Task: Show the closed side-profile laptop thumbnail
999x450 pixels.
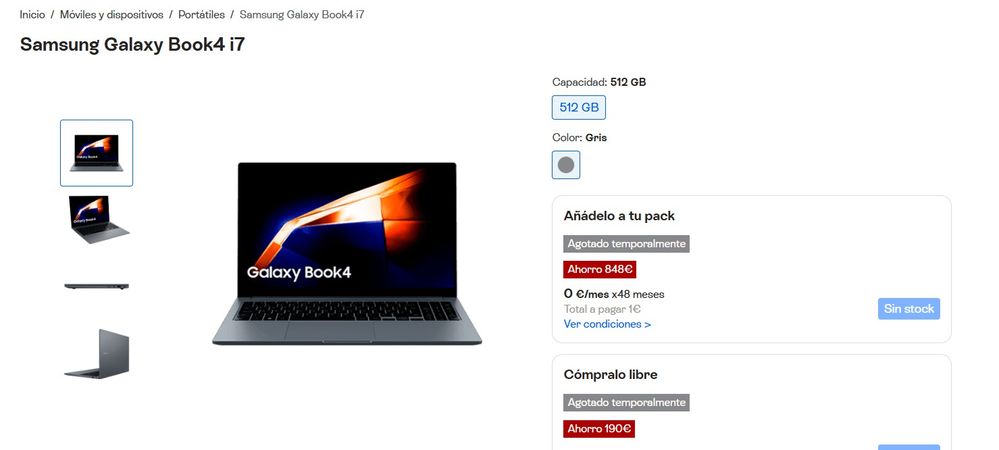Action: tap(97, 286)
